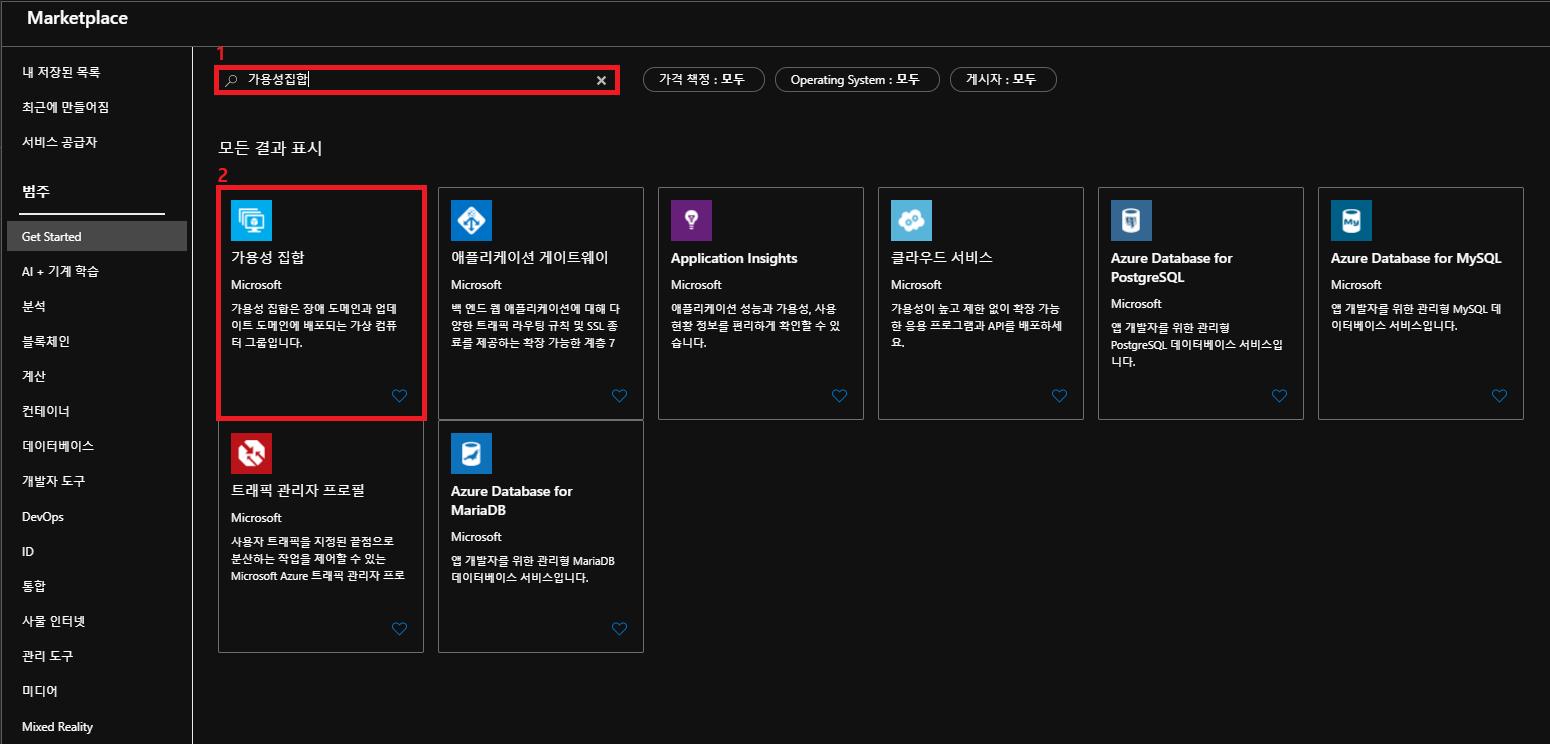Open the Operating System : 모두 filter
This screenshot has height=744, width=1550.
[857, 80]
